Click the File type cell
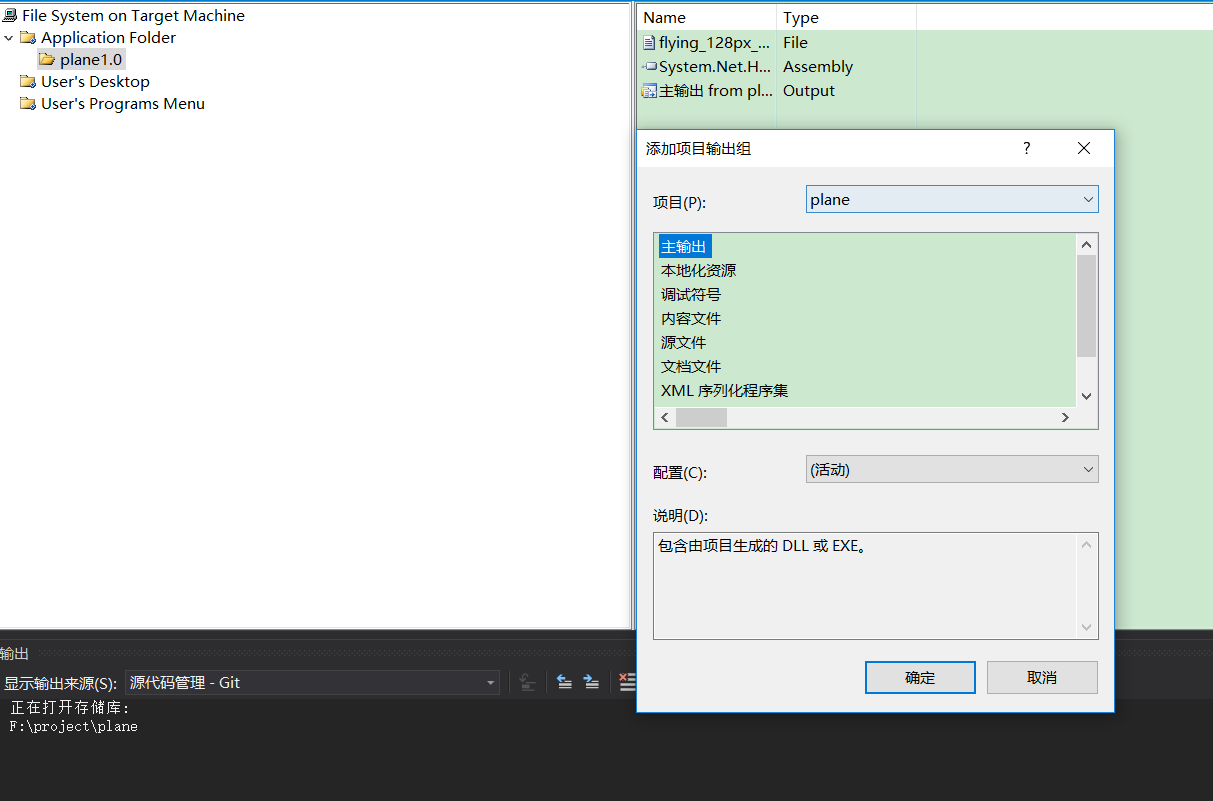This screenshot has width=1213, height=801. pos(795,43)
